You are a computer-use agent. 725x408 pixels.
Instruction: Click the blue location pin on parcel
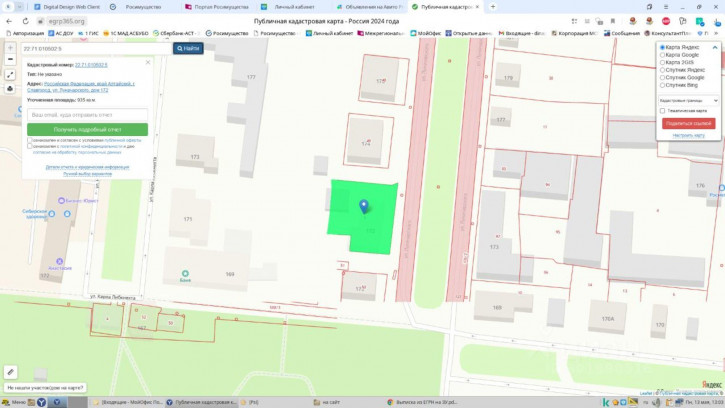[364, 206]
